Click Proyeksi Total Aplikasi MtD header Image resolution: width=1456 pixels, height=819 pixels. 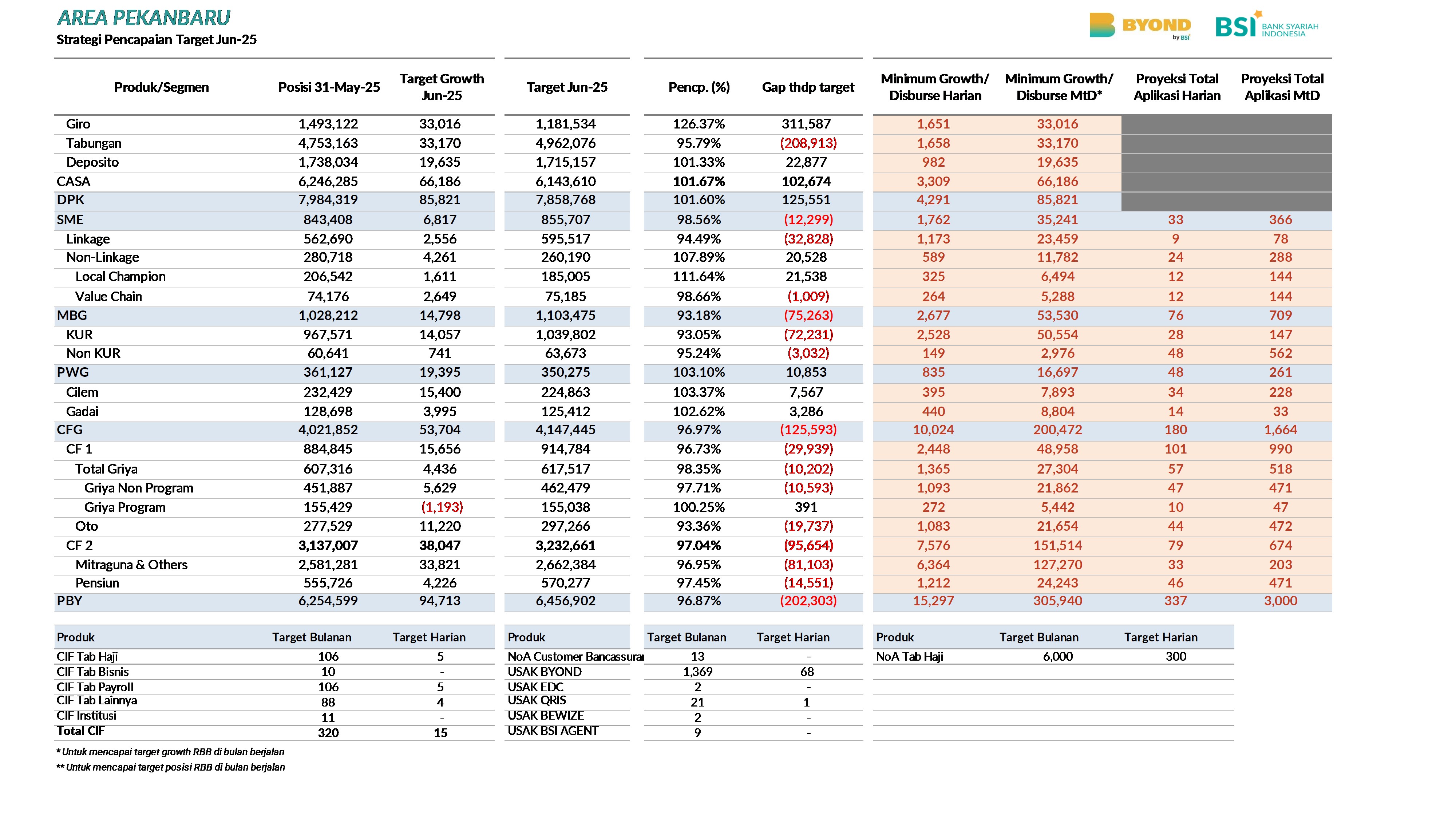coord(1282,87)
